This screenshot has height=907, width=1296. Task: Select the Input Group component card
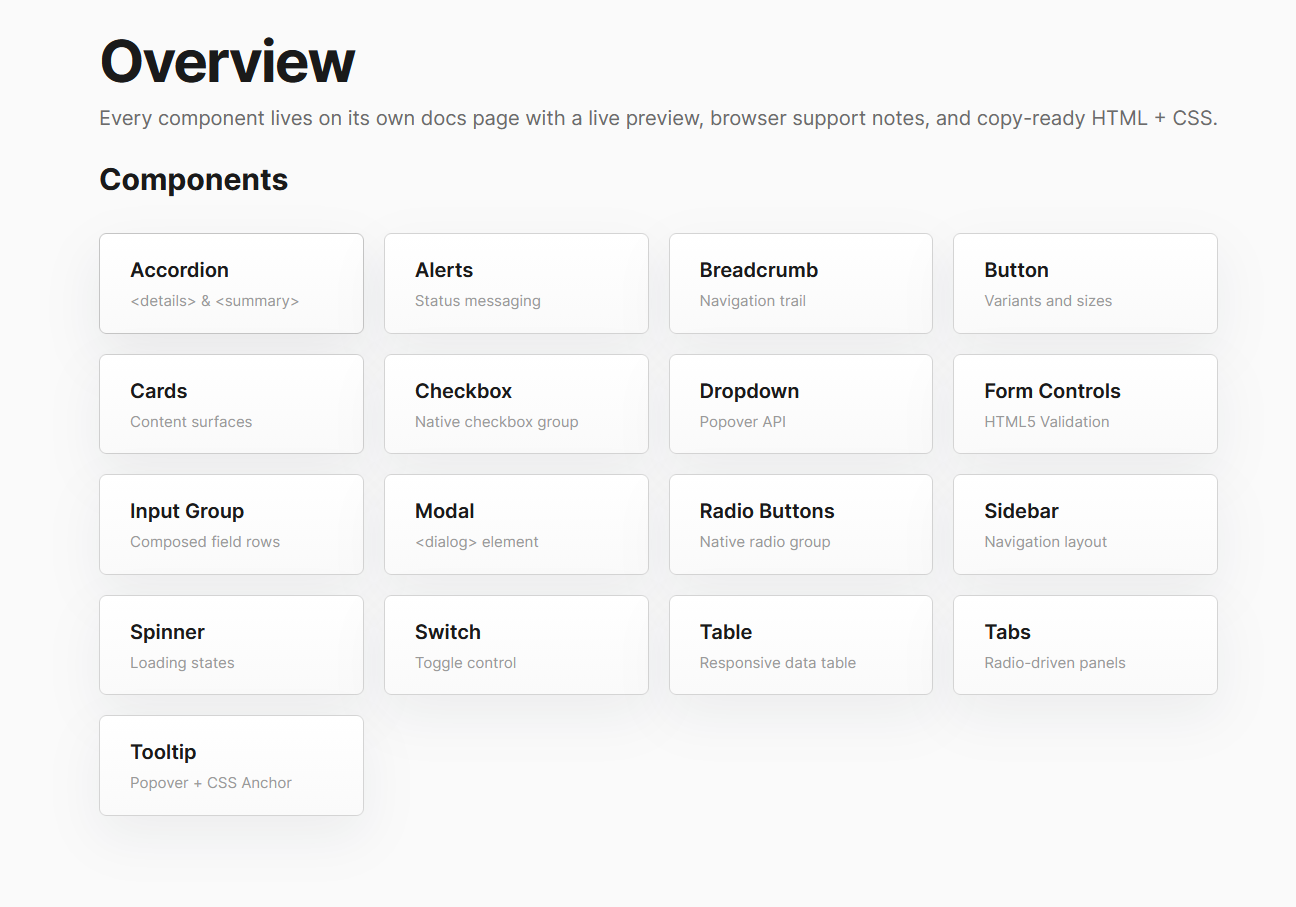click(x=231, y=524)
